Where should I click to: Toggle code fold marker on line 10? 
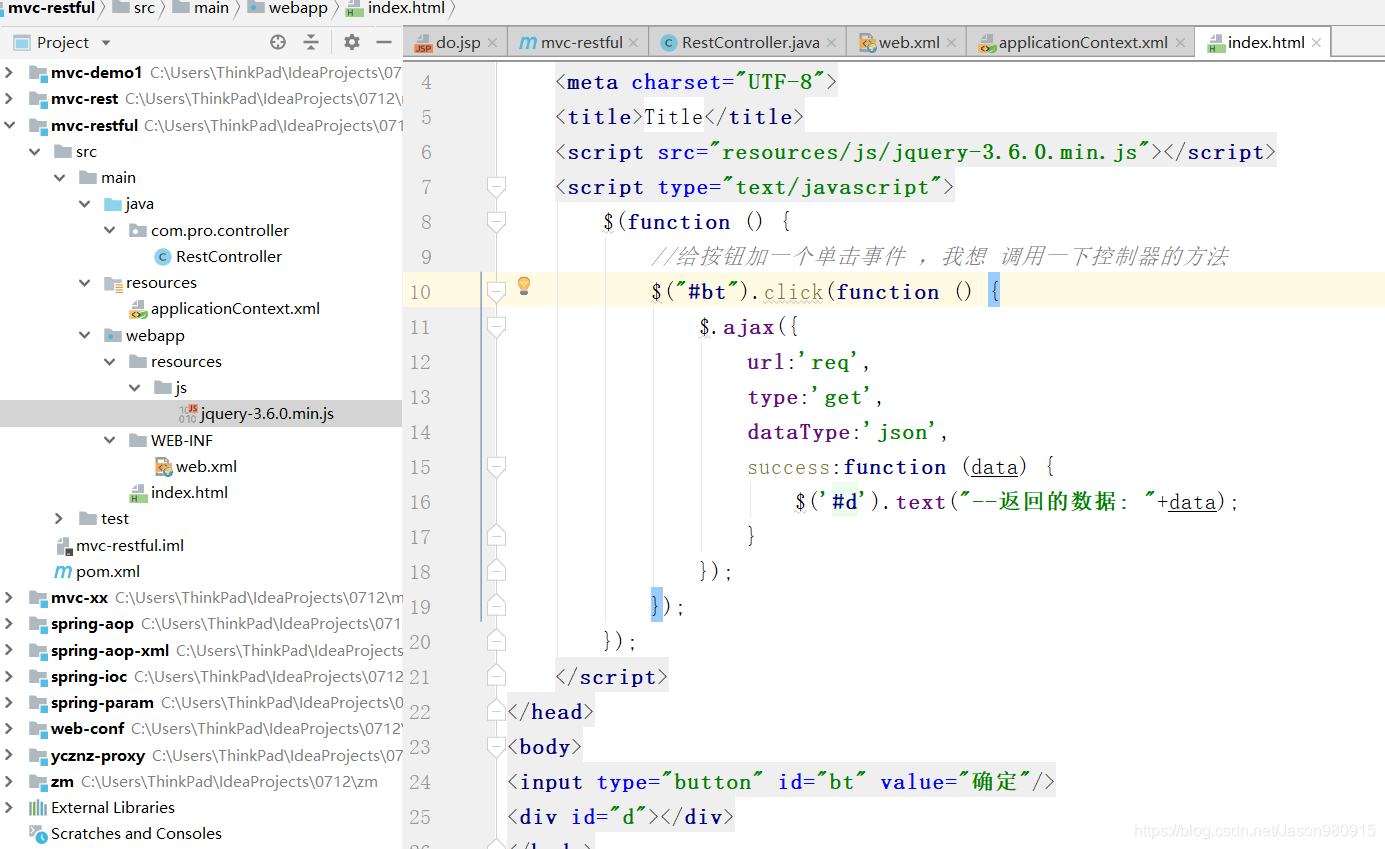click(496, 291)
